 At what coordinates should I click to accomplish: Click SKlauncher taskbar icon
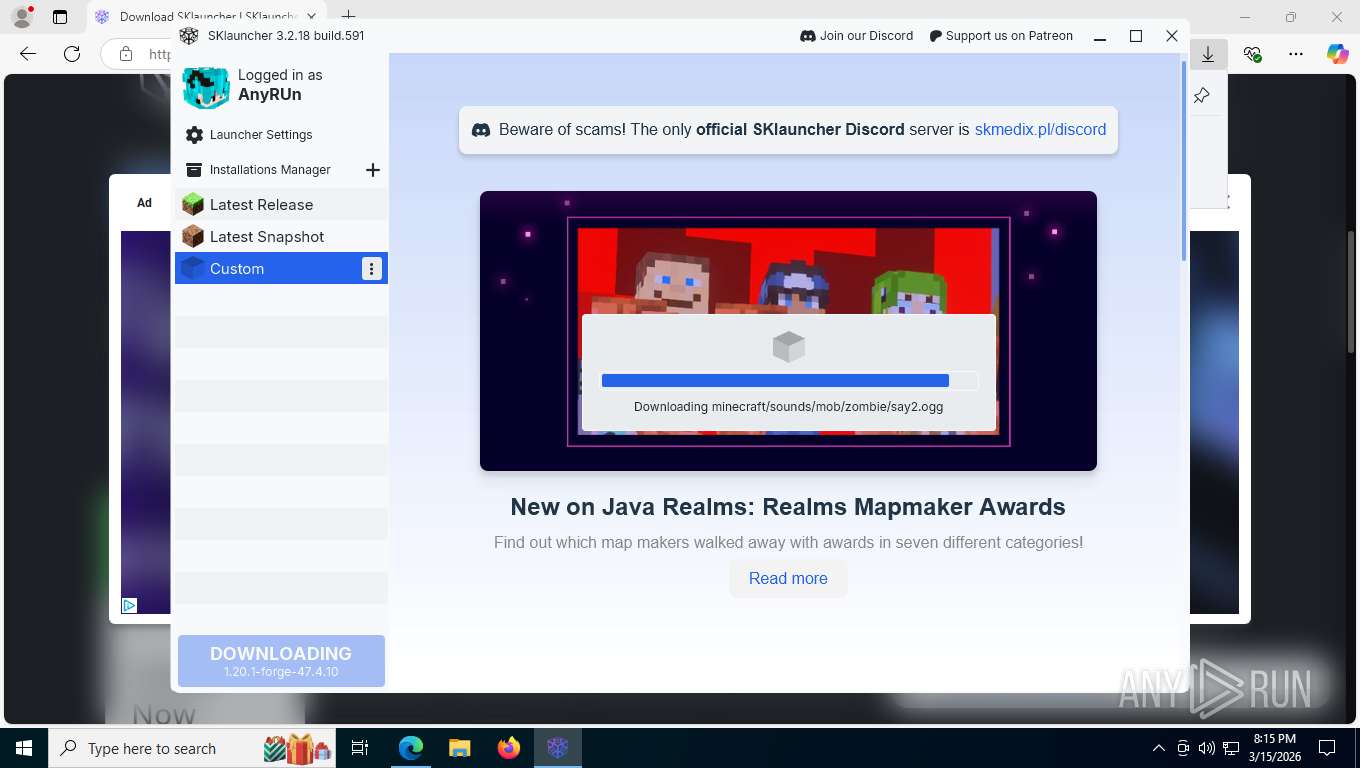(558, 748)
